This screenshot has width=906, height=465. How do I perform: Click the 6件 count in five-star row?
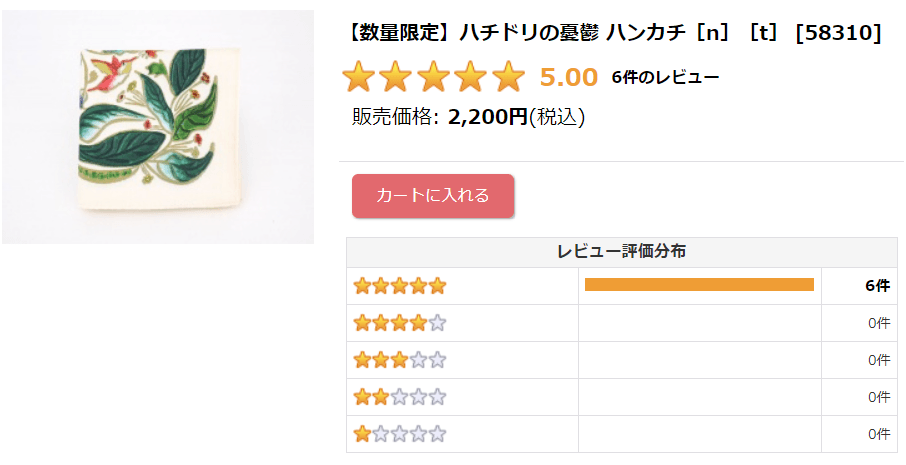tap(877, 286)
